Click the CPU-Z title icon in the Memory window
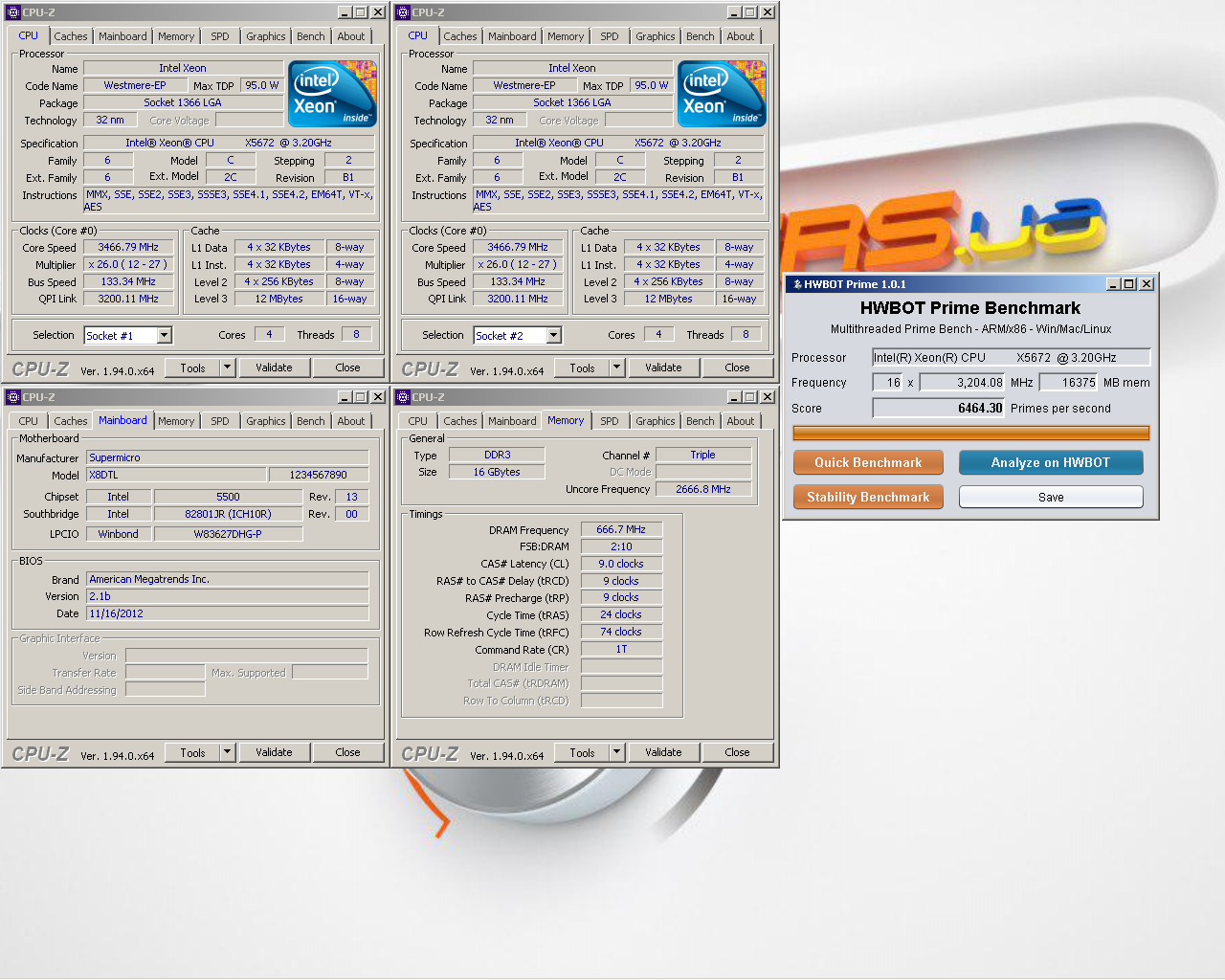This screenshot has height=980, width=1225. coord(402,397)
